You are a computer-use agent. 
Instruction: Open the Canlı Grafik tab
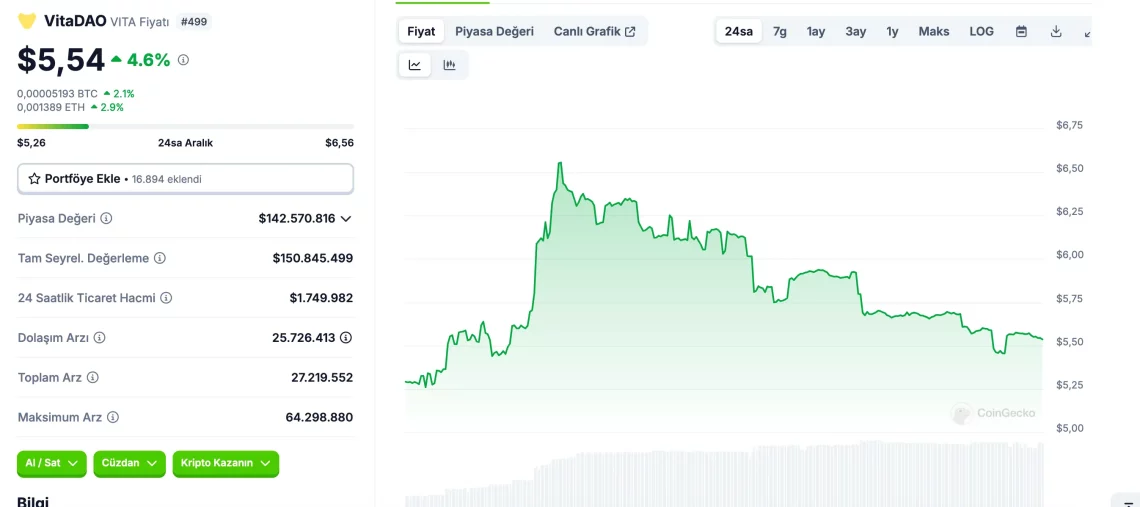pos(594,31)
